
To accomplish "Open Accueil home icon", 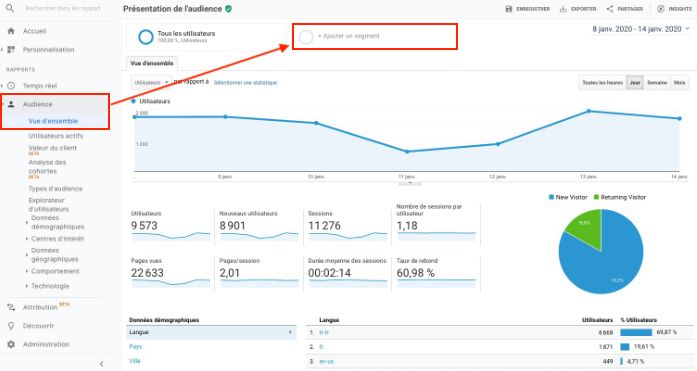I will pyautogui.click(x=11, y=31).
